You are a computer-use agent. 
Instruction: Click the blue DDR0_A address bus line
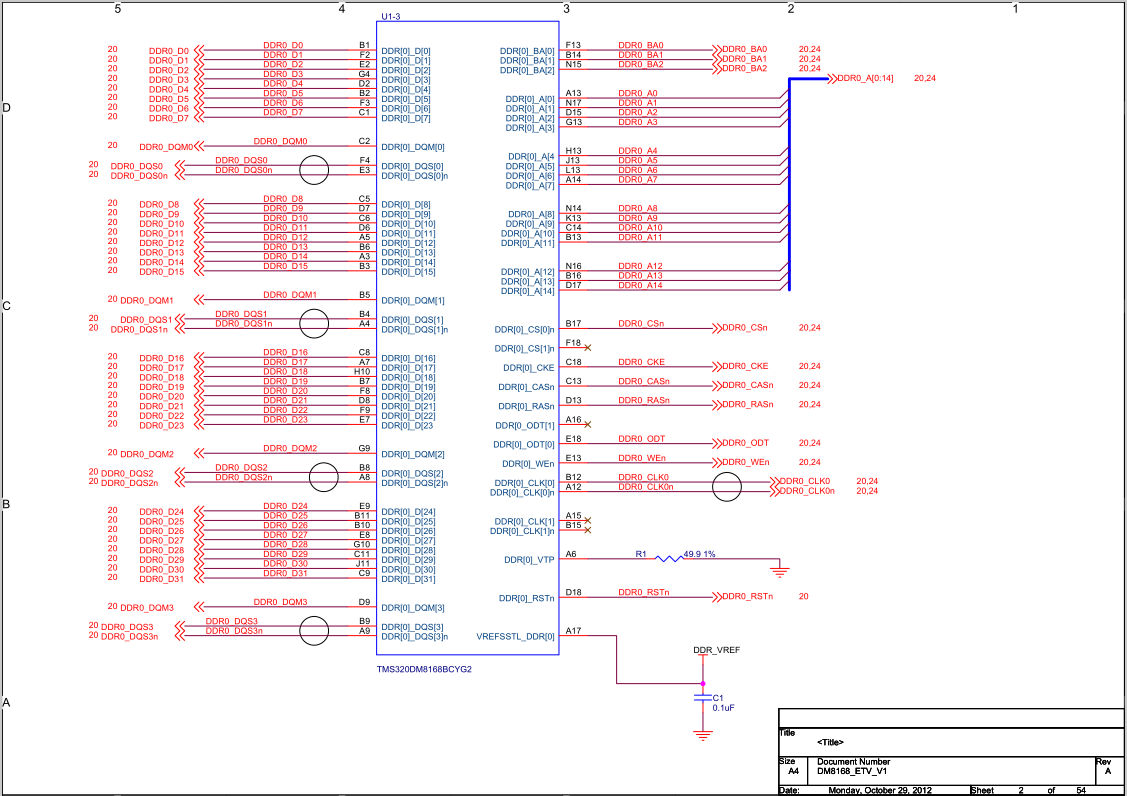pyautogui.click(x=790, y=184)
